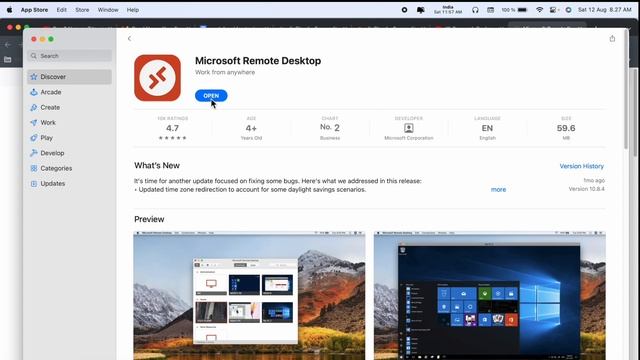Open Version History link
640x360 pixels.
coord(581,166)
